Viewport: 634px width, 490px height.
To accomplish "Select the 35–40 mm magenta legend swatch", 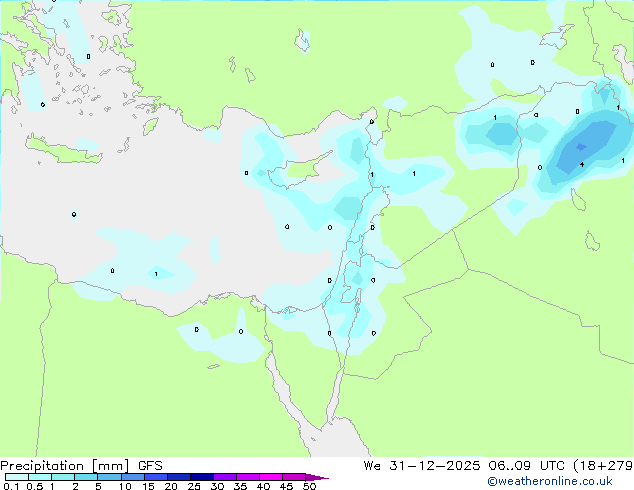I will (247, 477).
